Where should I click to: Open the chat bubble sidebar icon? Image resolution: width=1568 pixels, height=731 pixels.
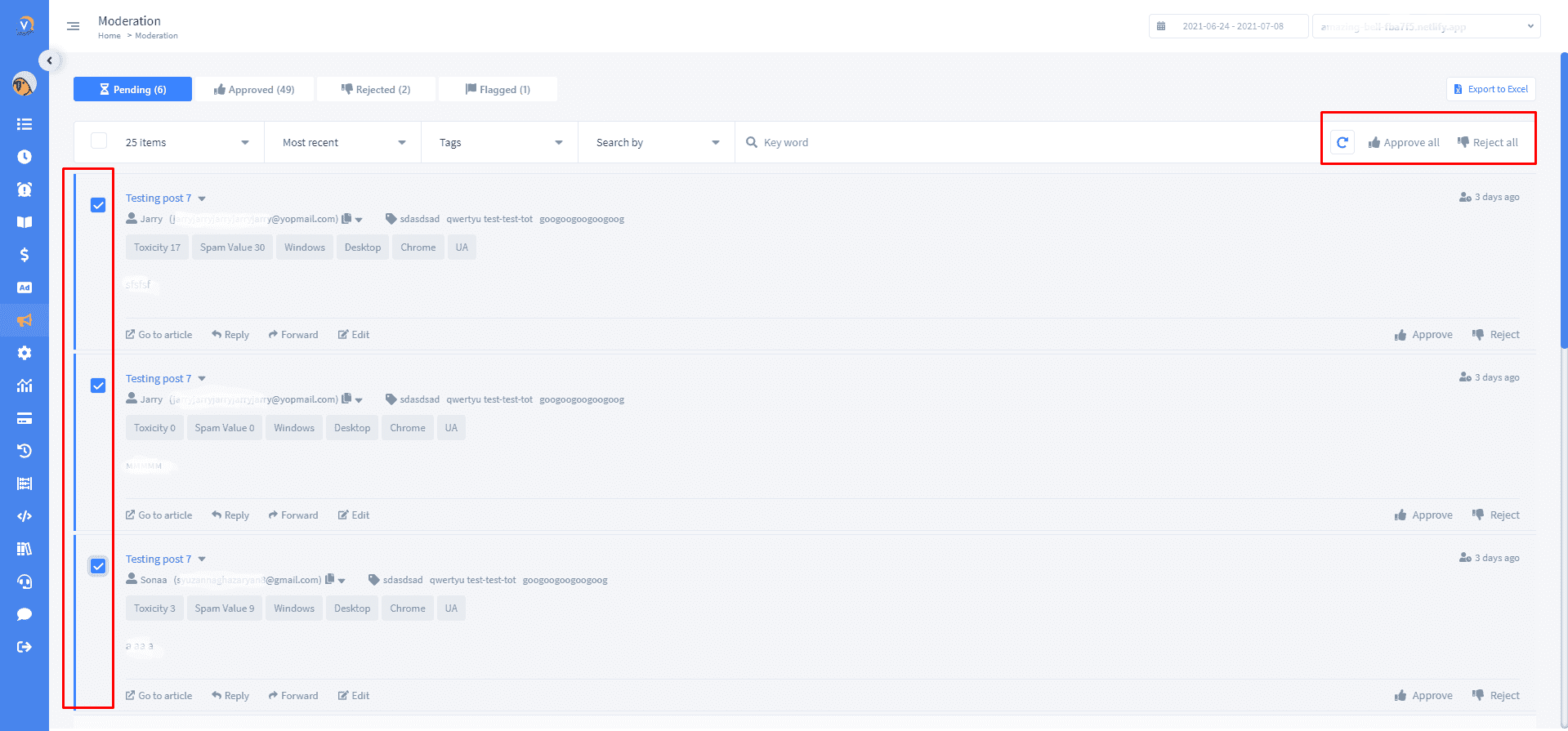25,614
